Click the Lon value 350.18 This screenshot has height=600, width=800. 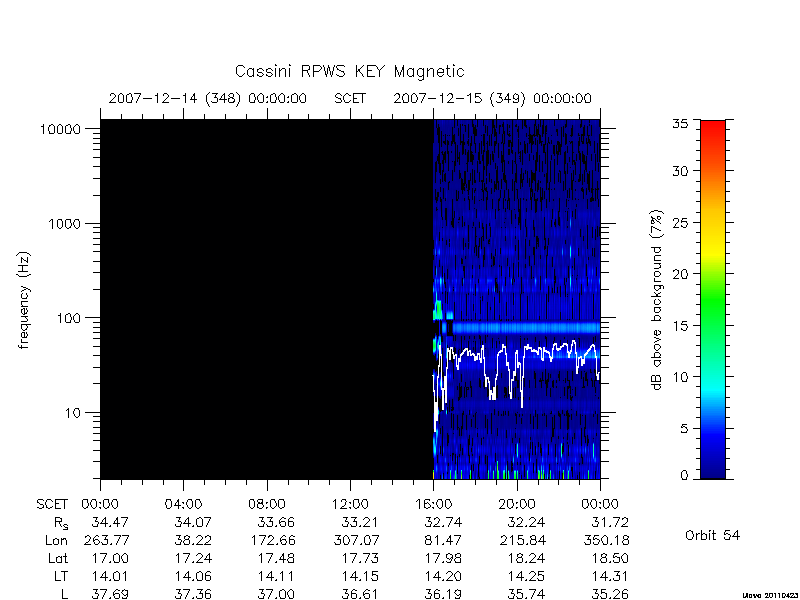(606, 540)
